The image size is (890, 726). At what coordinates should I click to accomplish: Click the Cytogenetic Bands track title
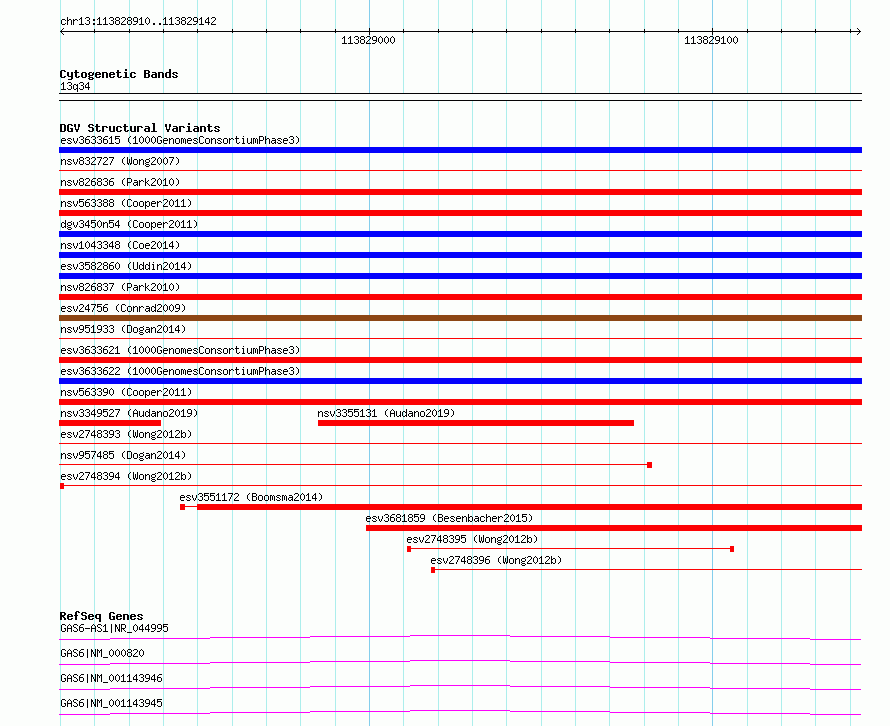click(119, 74)
